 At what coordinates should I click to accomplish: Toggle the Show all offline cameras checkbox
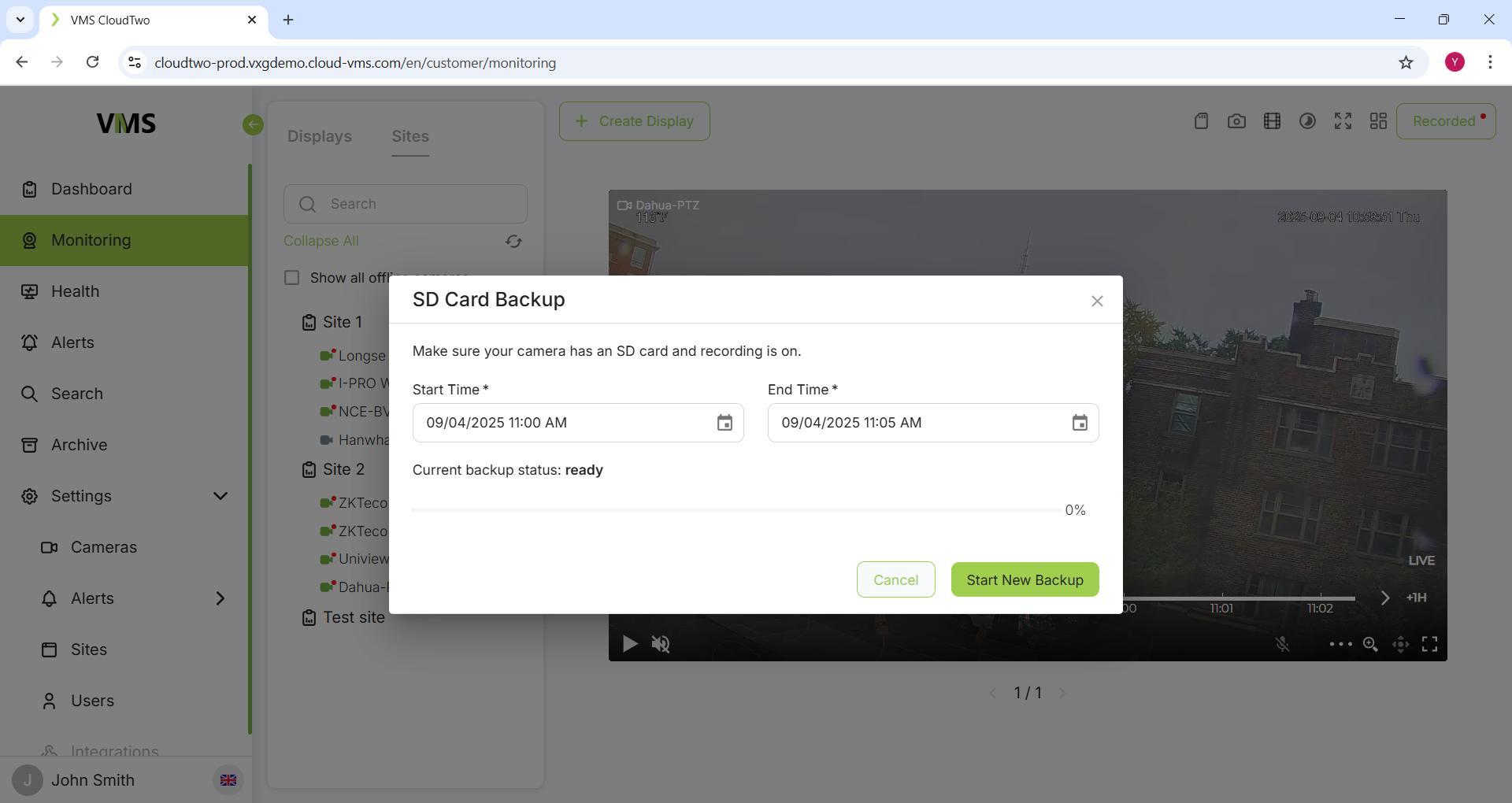292,278
